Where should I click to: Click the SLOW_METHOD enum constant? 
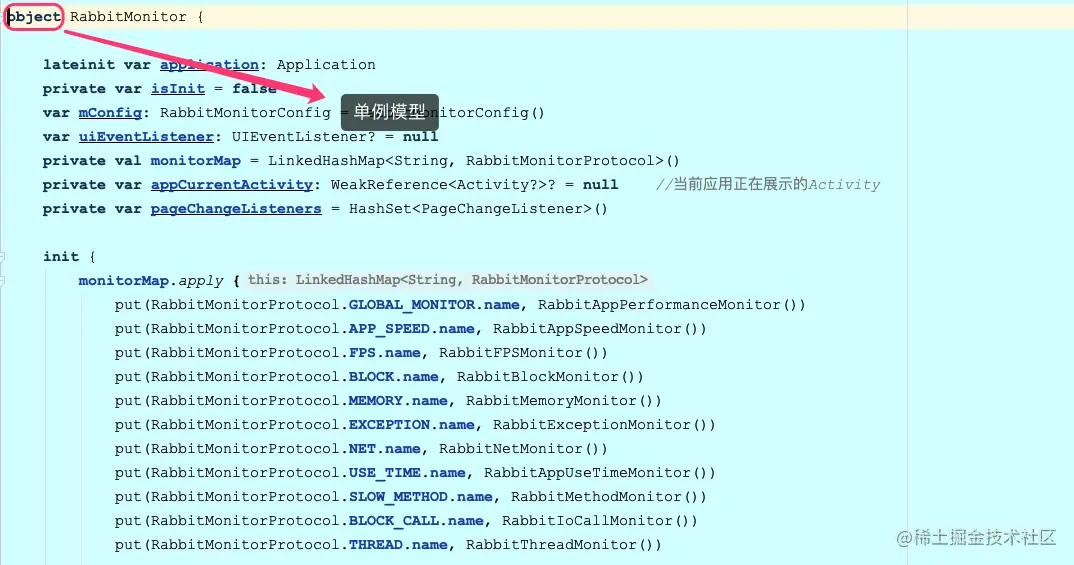[398, 496]
